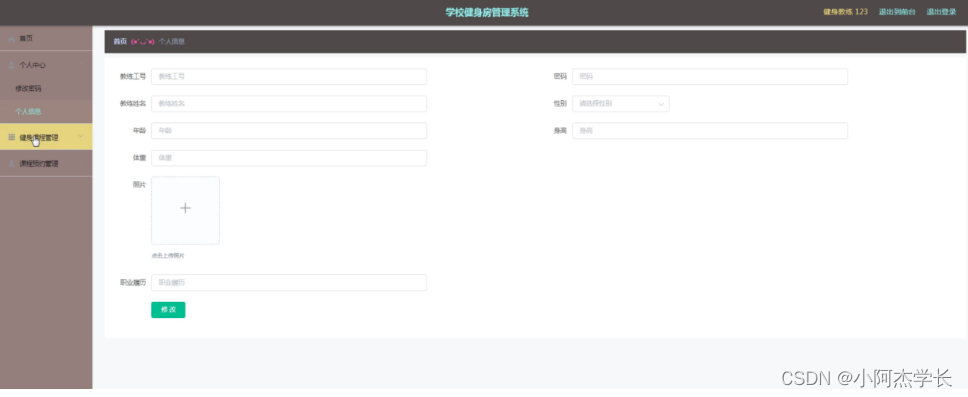Viewport: 968px width, 397px height.
Task: Focus the 体重 input field
Action: 289,158
